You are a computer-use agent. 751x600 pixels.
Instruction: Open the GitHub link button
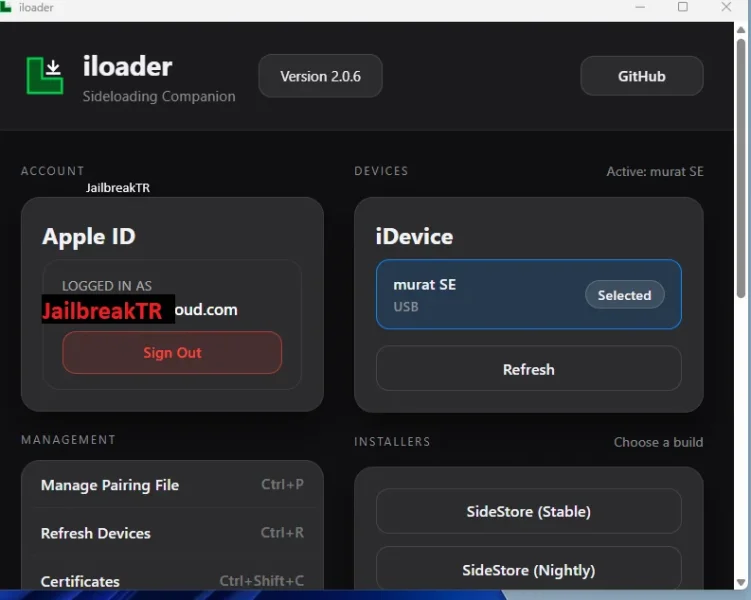(641, 76)
